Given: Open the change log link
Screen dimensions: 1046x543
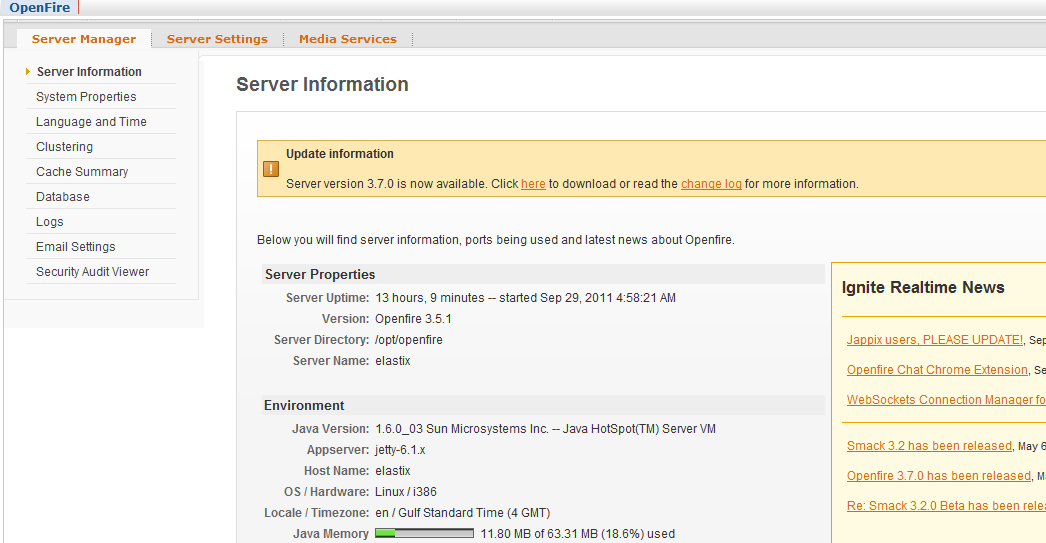Looking at the screenshot, I should click(x=711, y=184).
